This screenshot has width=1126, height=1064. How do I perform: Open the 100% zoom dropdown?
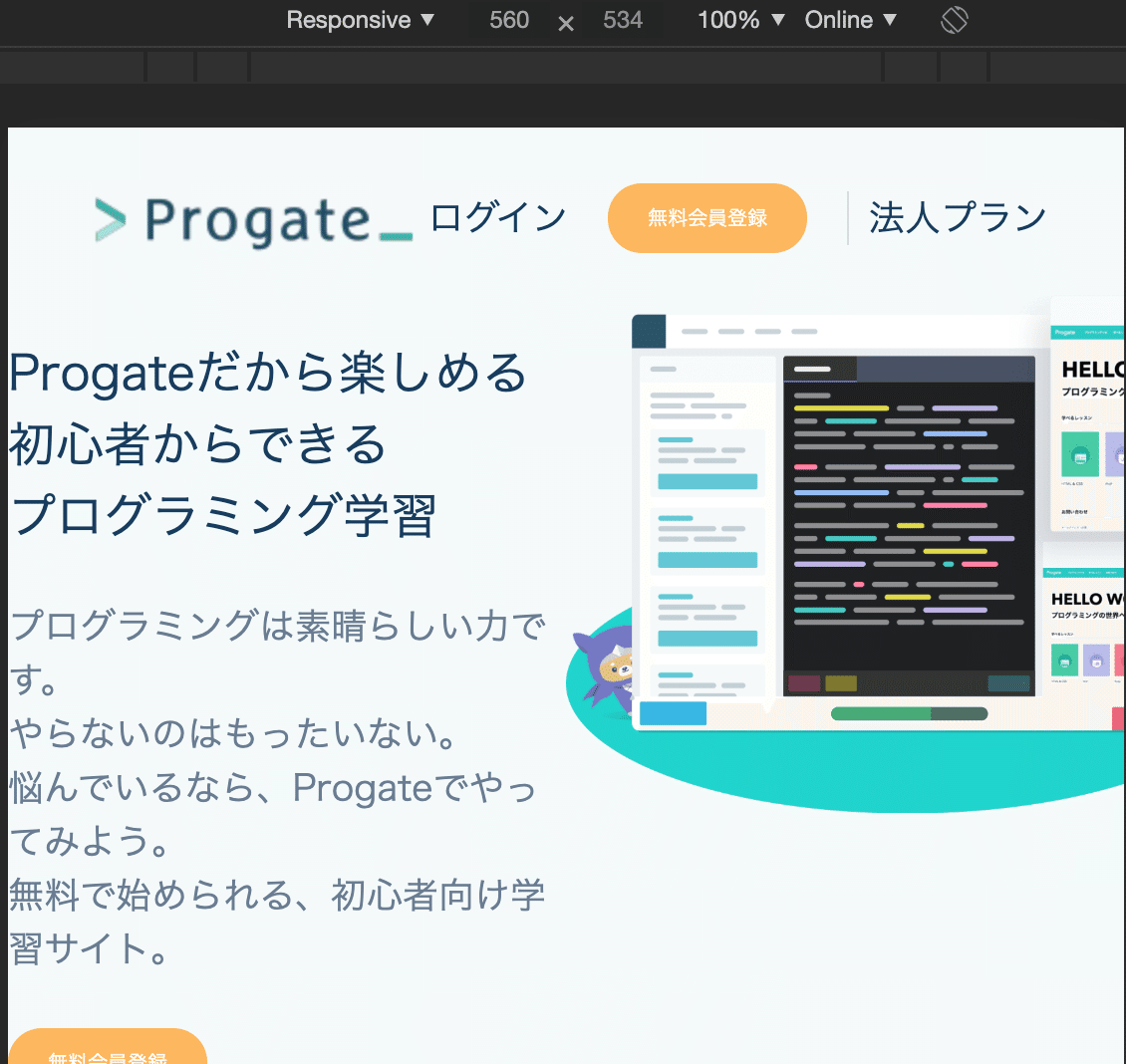[x=740, y=20]
